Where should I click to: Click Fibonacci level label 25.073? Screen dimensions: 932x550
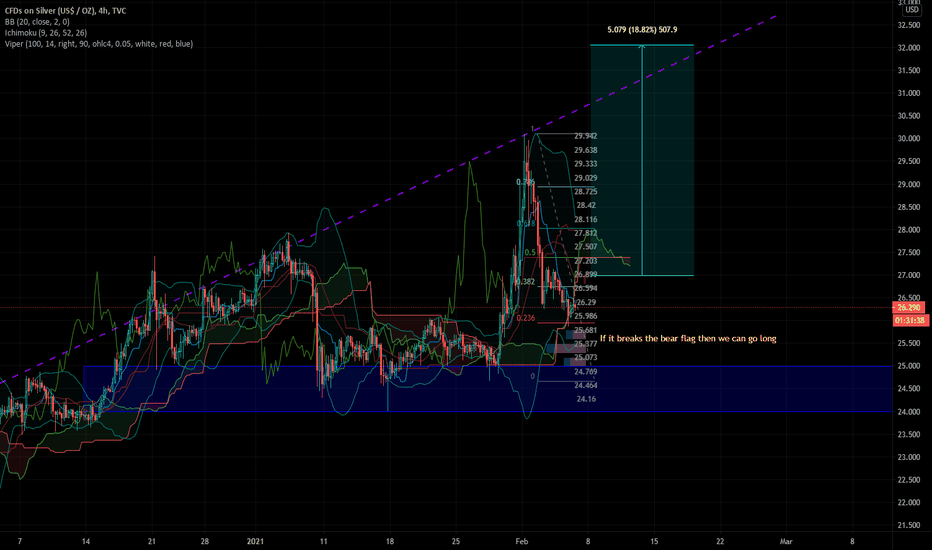click(x=585, y=358)
